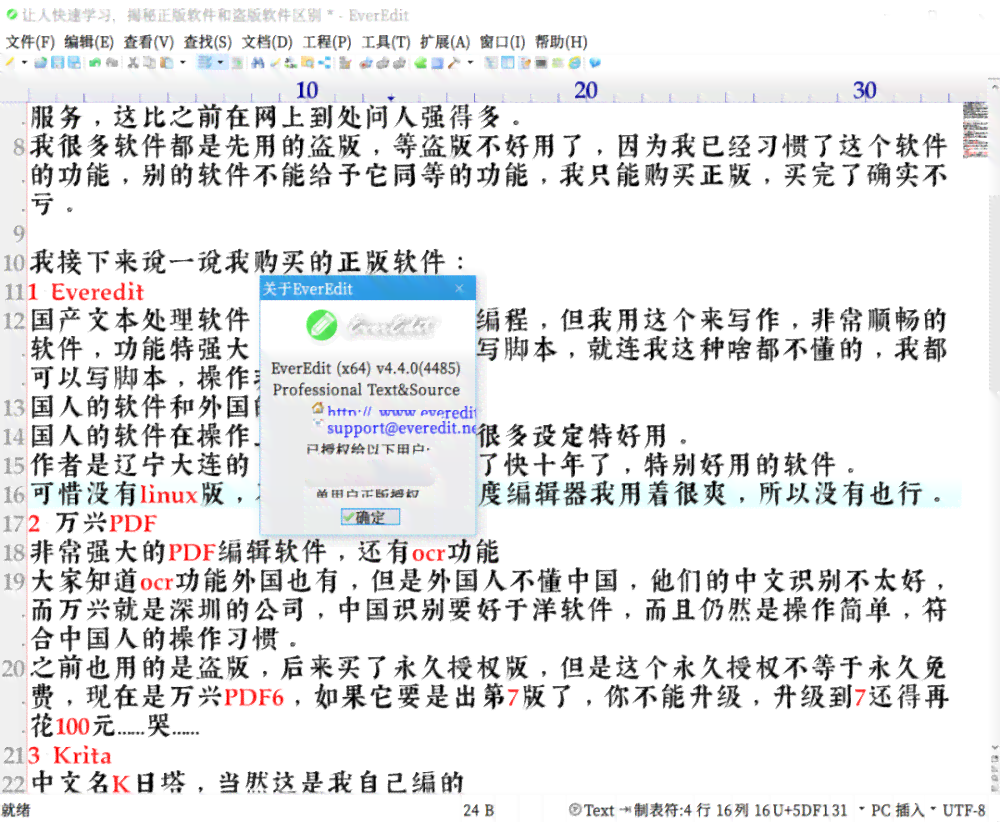Click the support@everedit email link
This screenshot has height=822, width=1000.
[x=401, y=428]
